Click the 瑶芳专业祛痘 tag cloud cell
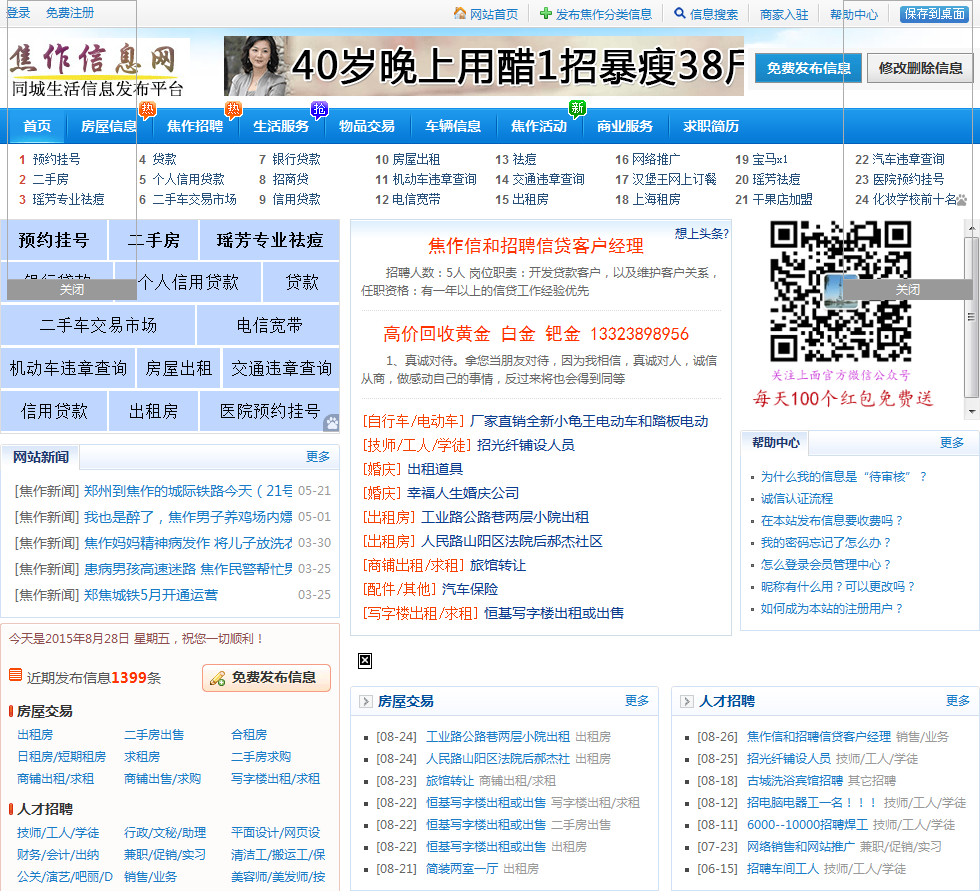The width and height of the screenshot is (980, 891). pos(269,240)
